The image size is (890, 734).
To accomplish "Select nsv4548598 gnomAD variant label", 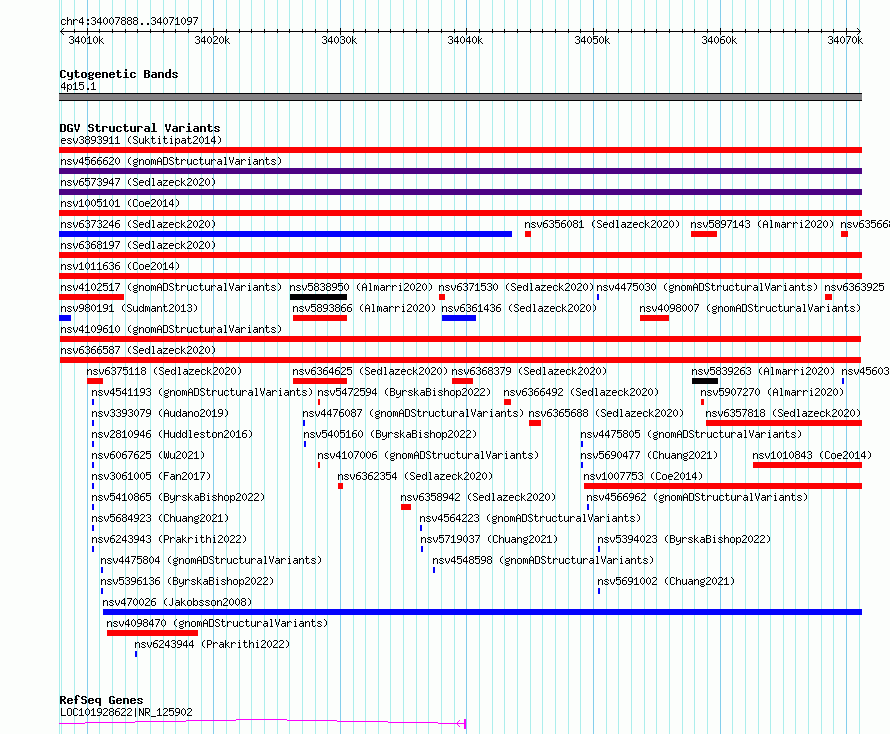I will pyautogui.click(x=543, y=560).
